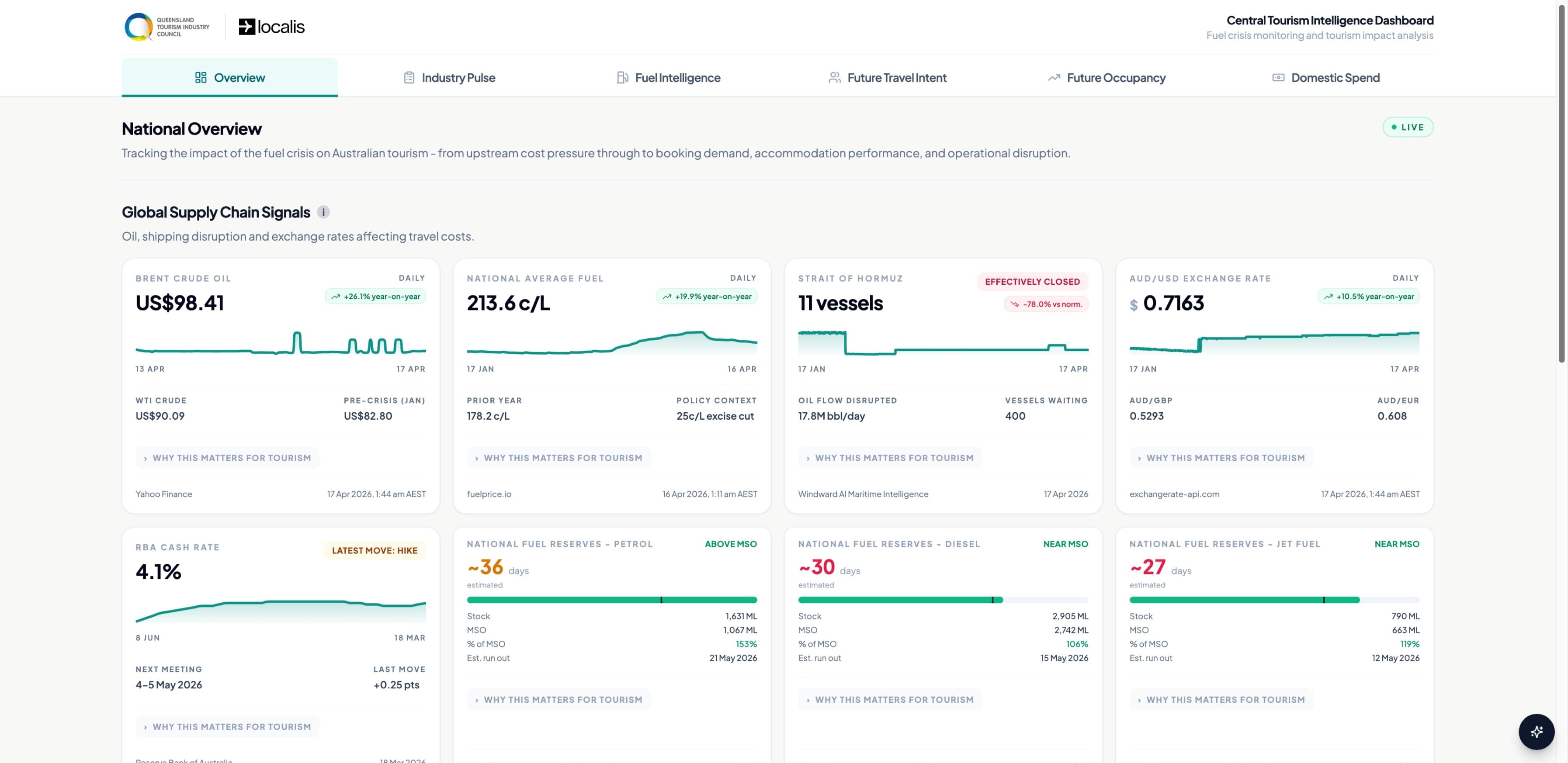Open the AI assistant sparkle button bottom right
Screen dimensions: 1568x763
tap(1537, 732)
